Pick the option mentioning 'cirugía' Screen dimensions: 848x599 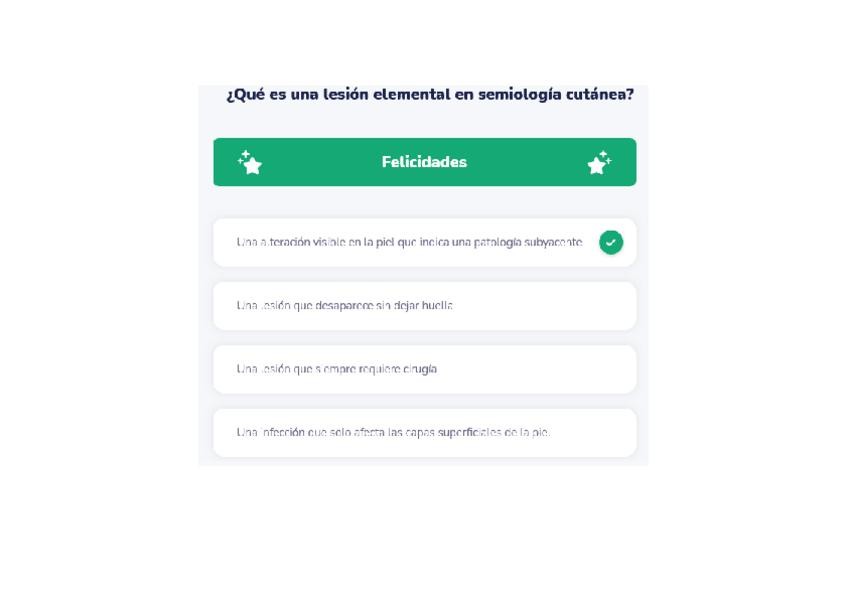tap(336, 369)
